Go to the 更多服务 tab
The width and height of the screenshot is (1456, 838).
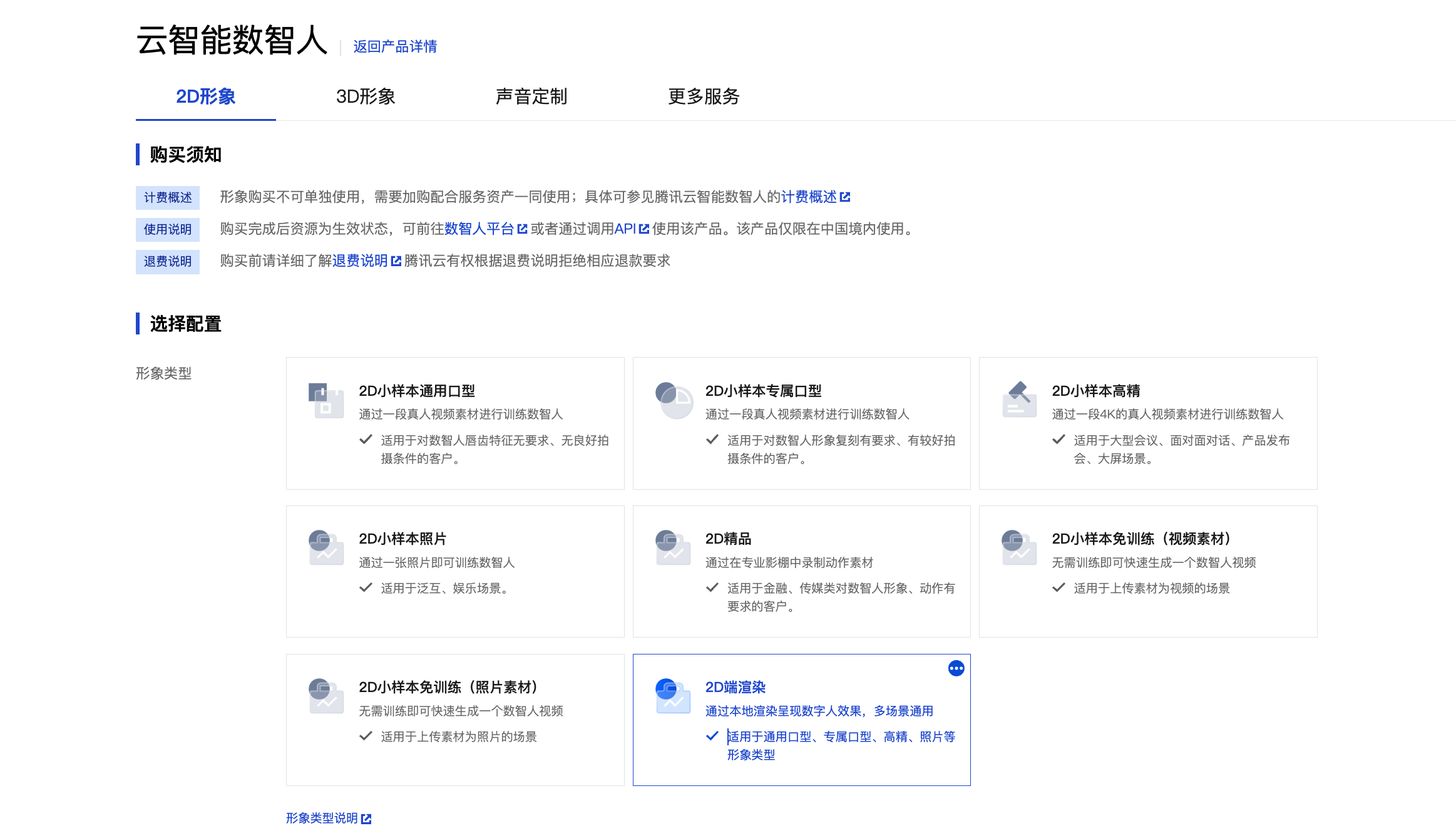click(x=704, y=96)
